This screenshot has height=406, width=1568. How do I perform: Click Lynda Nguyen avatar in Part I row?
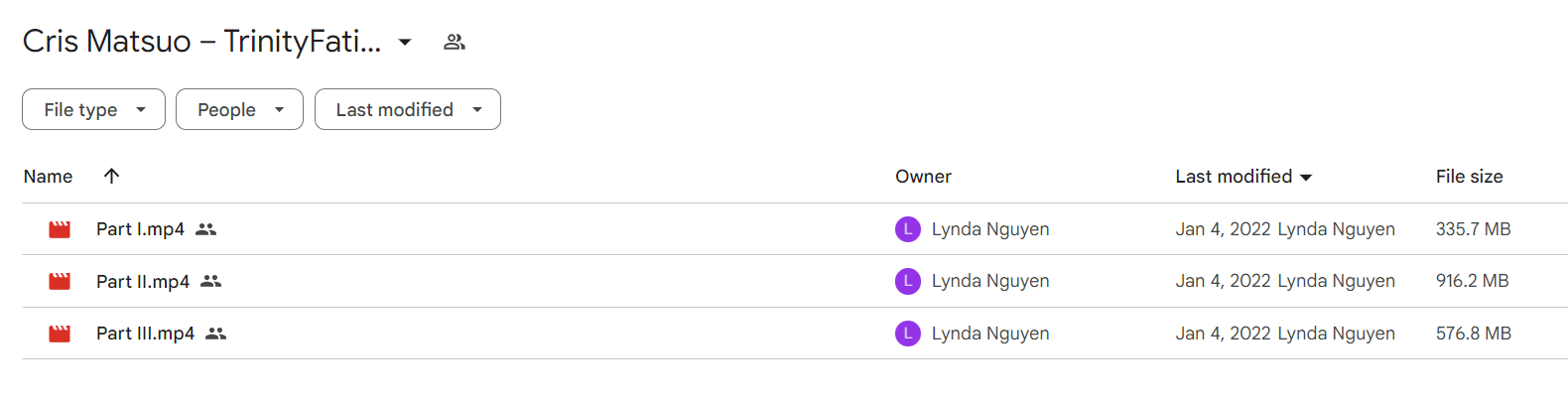coord(908,229)
